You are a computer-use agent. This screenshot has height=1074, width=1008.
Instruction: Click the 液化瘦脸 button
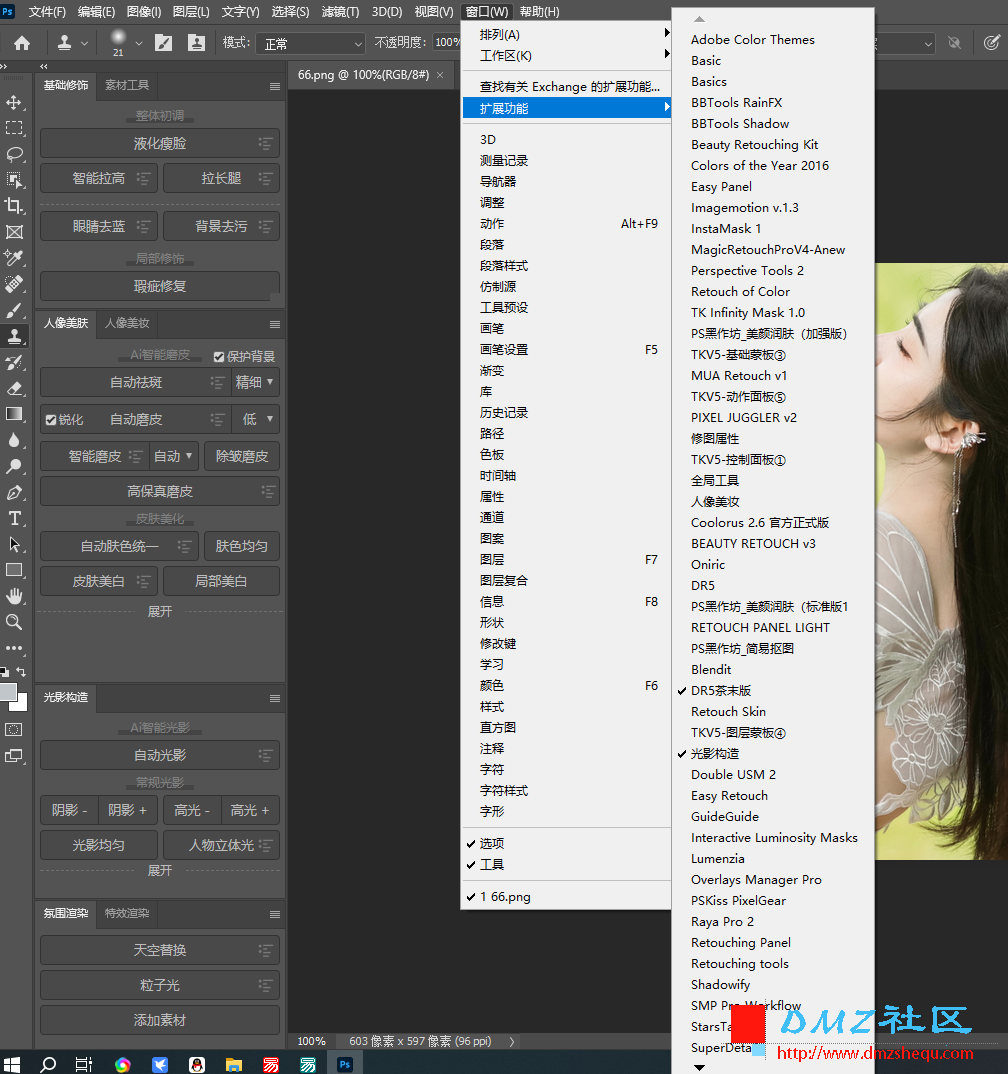[160, 143]
